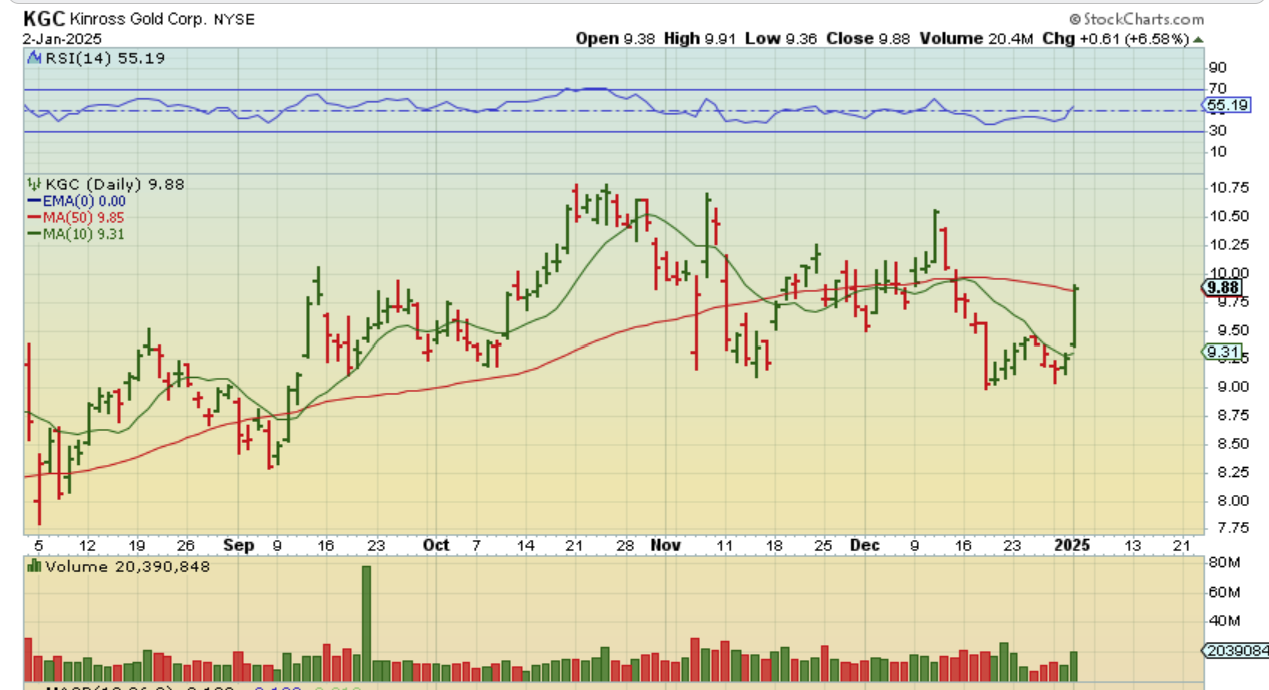Click the Nov month label on date axis

(x=665, y=546)
